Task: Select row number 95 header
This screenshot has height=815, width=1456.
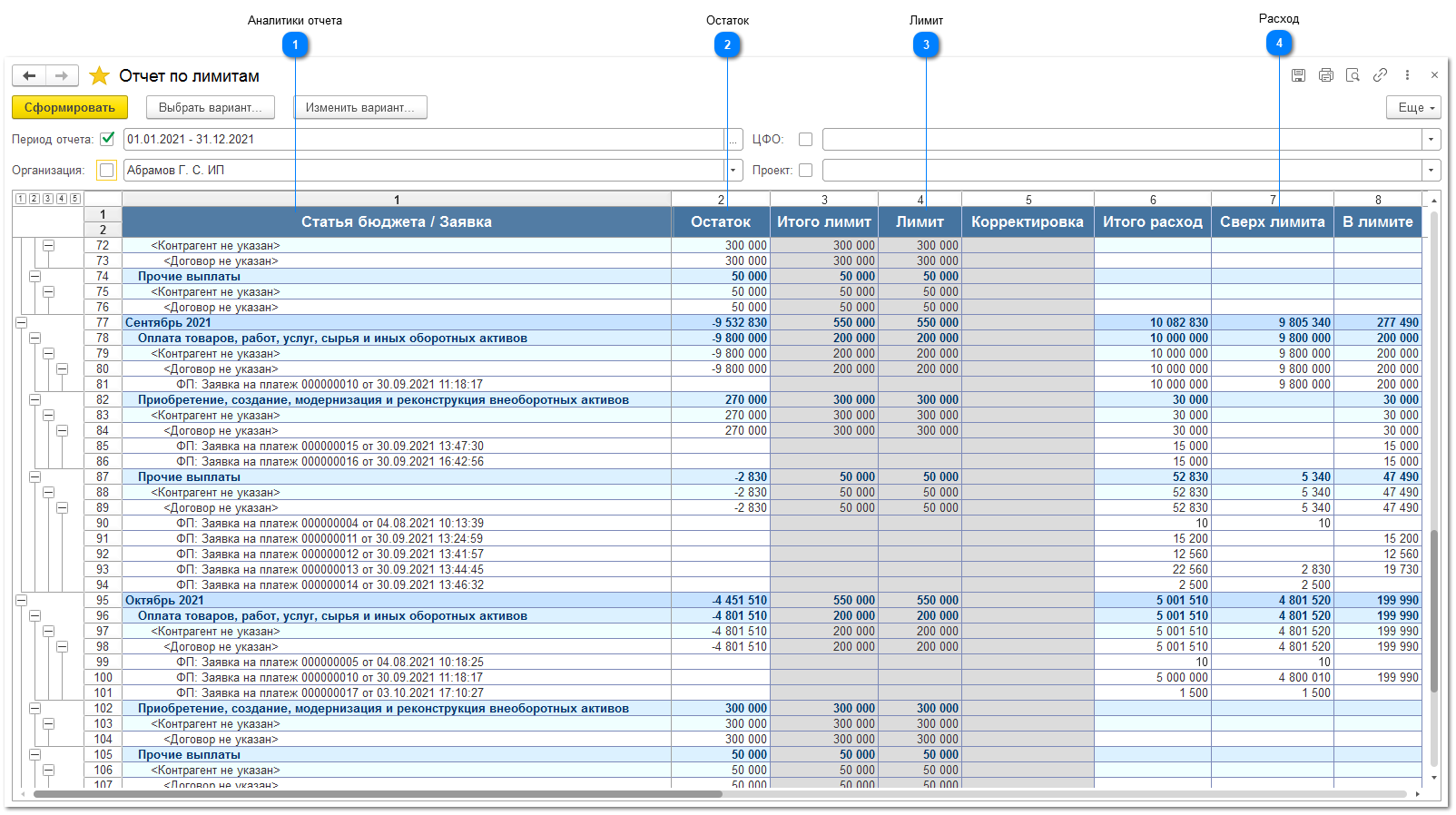Action: click(x=103, y=600)
